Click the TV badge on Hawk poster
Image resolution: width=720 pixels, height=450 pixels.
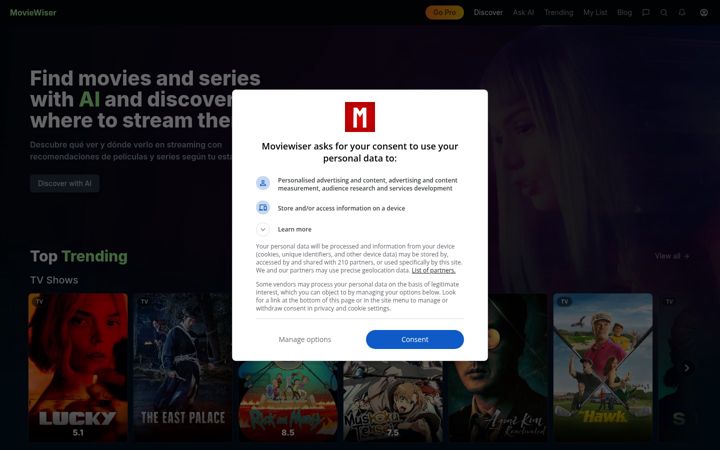pos(564,301)
